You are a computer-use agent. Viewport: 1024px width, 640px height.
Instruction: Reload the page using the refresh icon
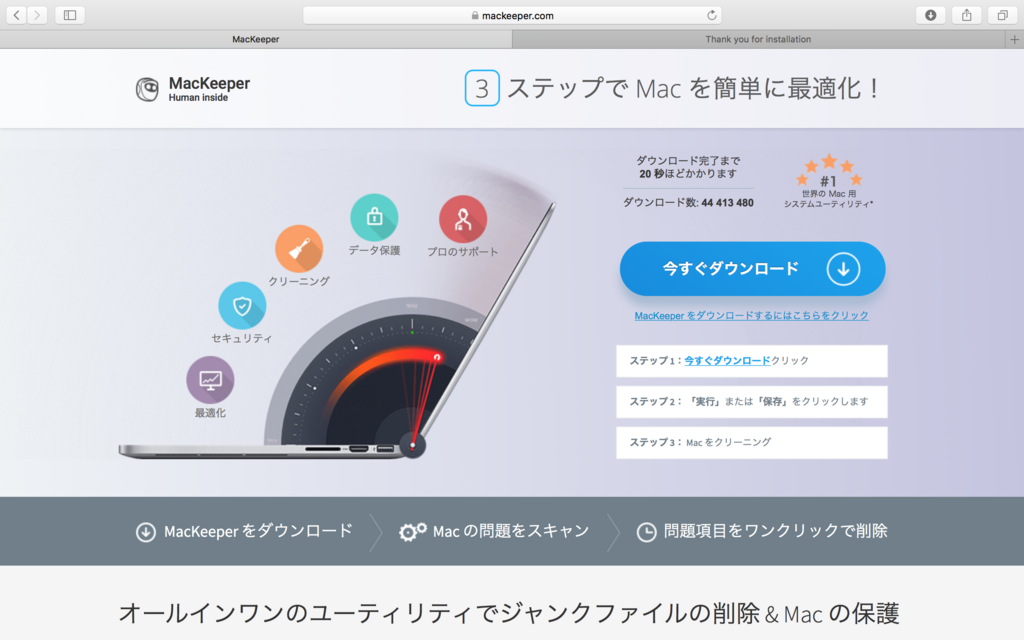(712, 15)
